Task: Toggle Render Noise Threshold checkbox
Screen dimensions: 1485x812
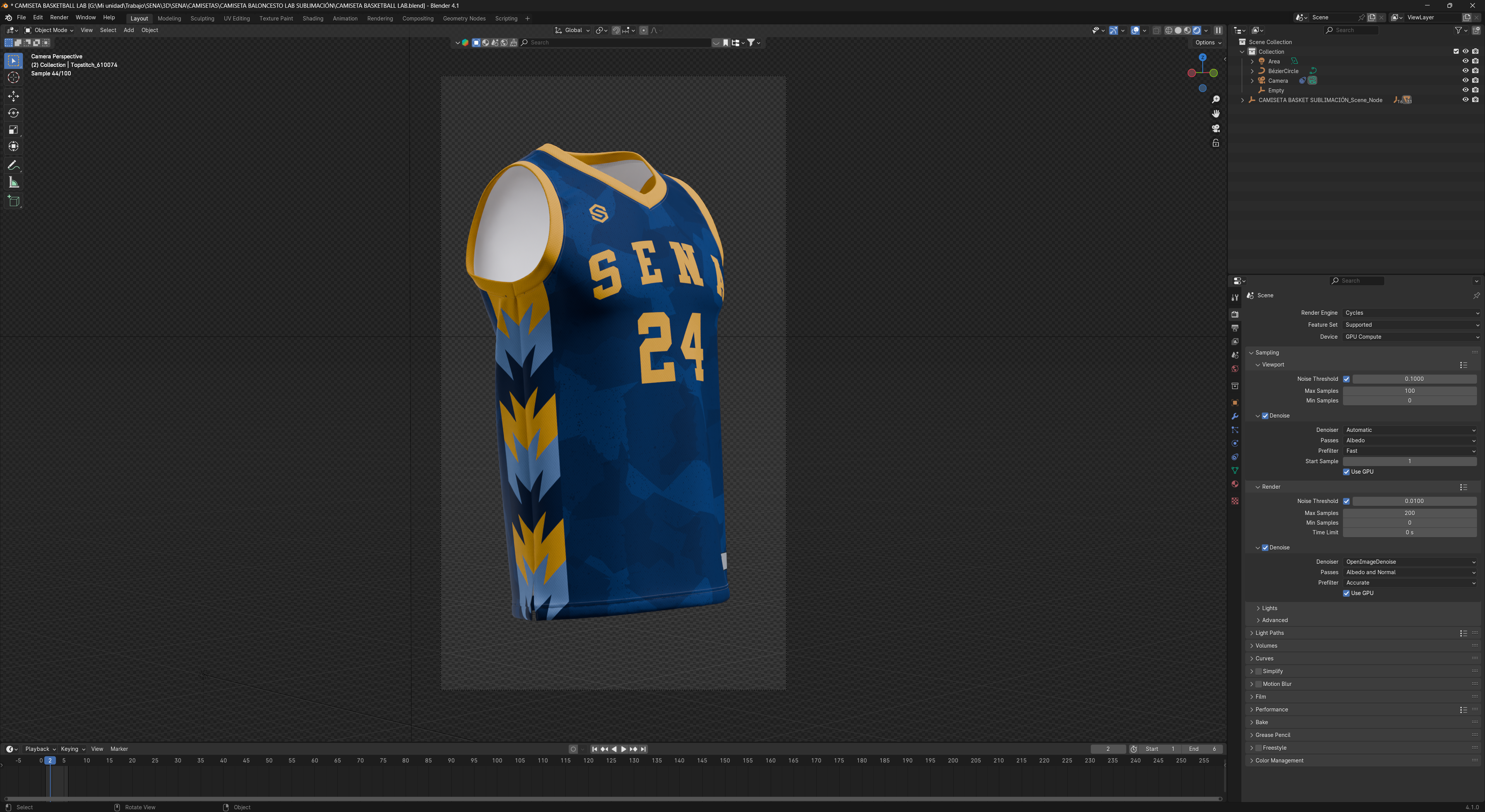Action: 1347,502
